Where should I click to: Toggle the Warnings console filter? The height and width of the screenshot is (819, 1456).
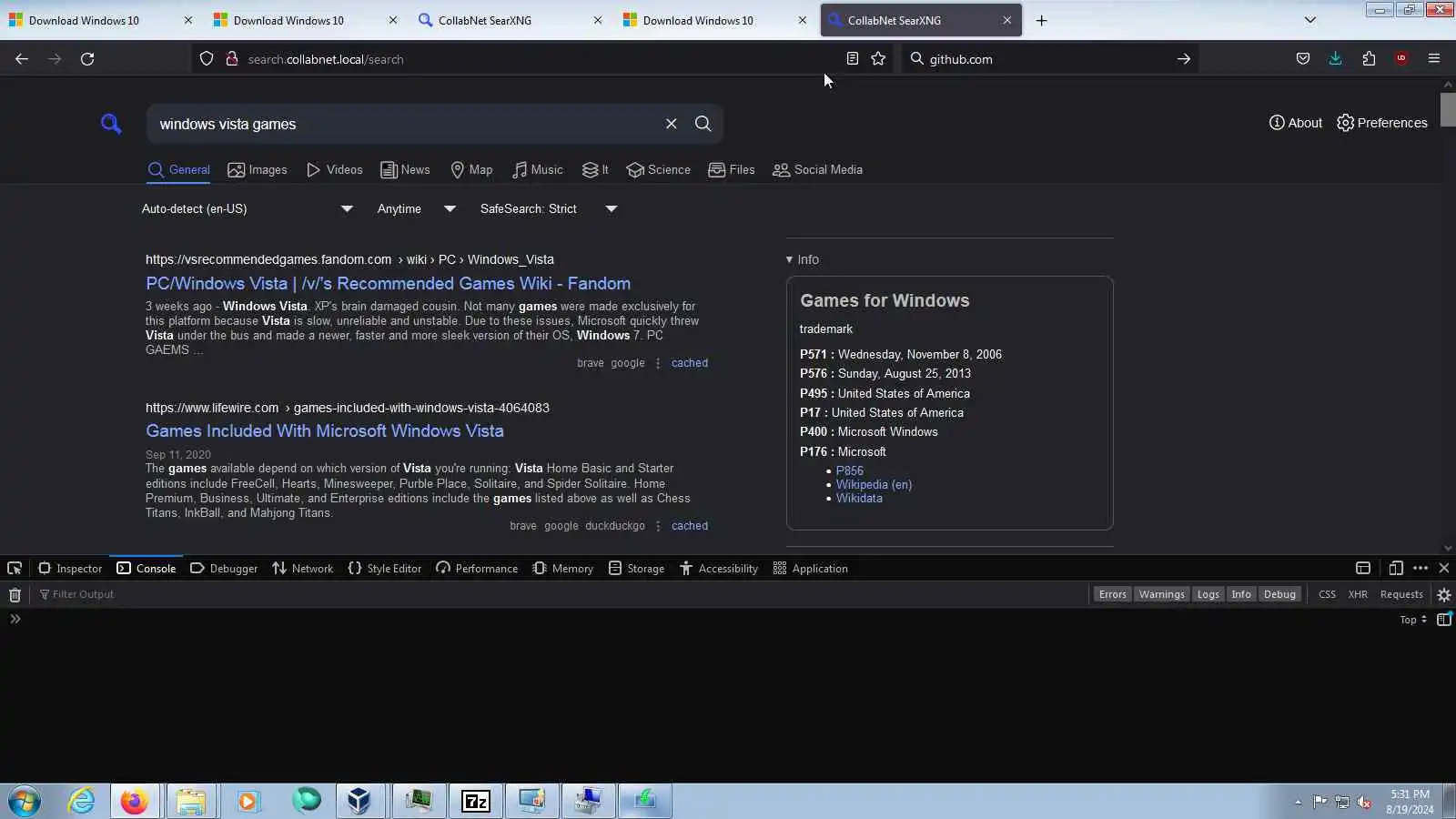point(1162,595)
